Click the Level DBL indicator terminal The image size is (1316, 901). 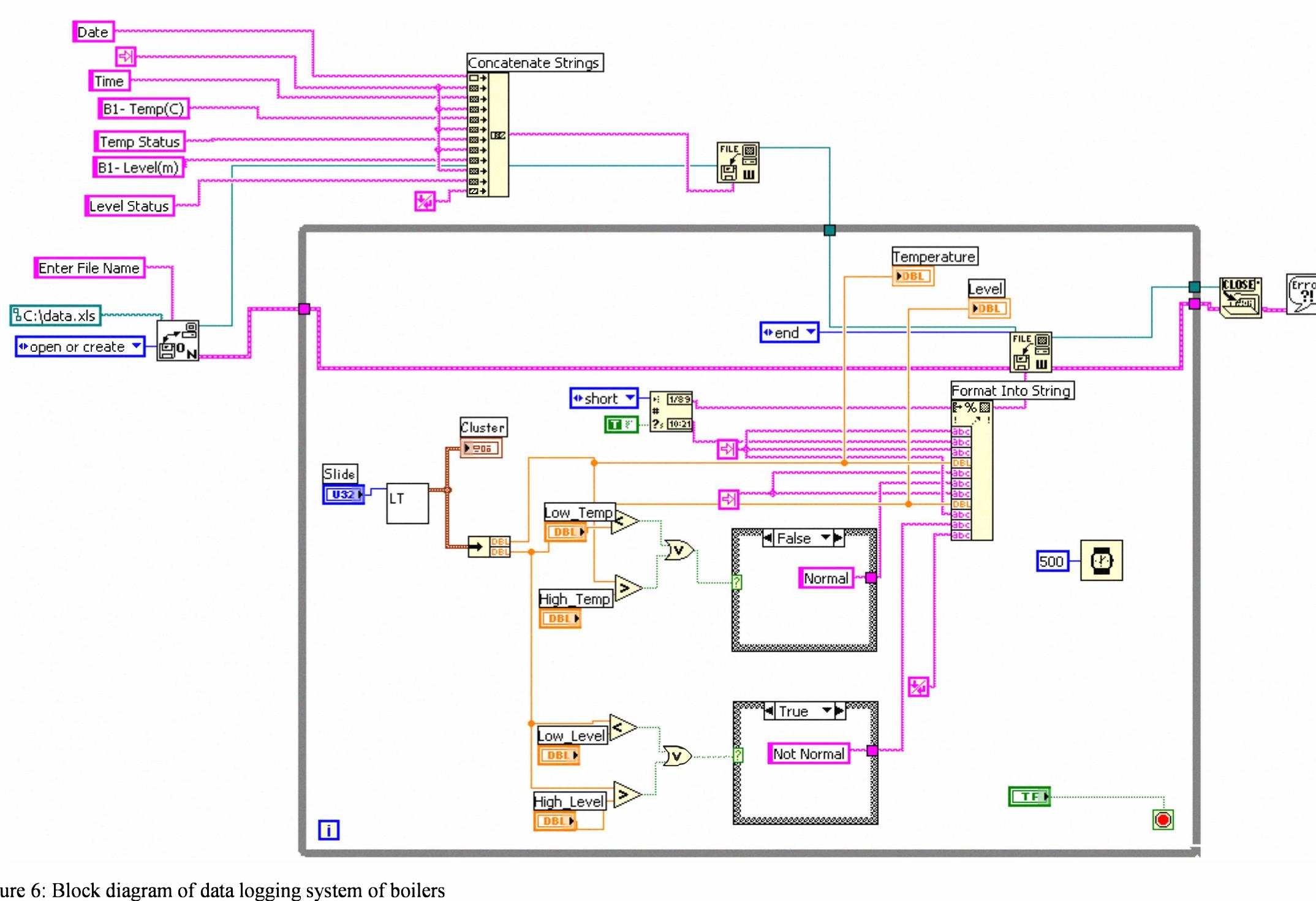989,308
